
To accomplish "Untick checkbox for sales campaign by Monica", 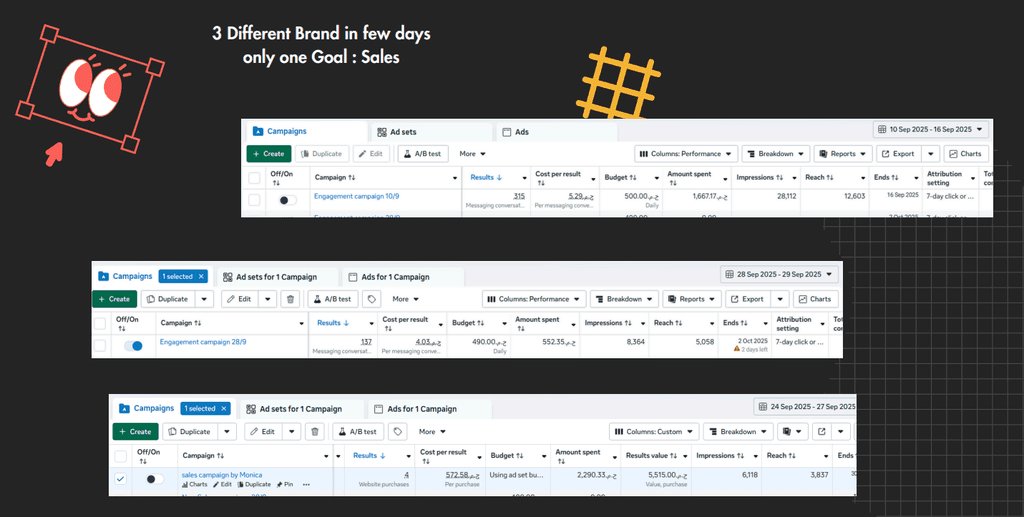I will pyautogui.click(x=120, y=479).
